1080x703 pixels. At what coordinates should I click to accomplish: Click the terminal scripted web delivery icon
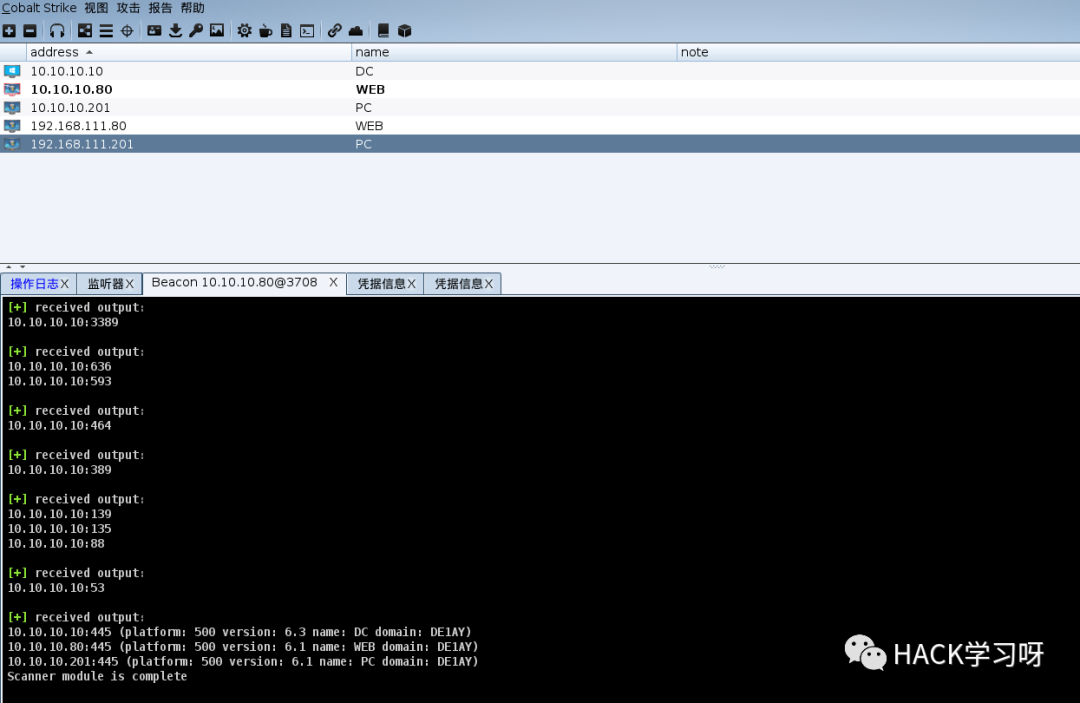[x=307, y=30]
